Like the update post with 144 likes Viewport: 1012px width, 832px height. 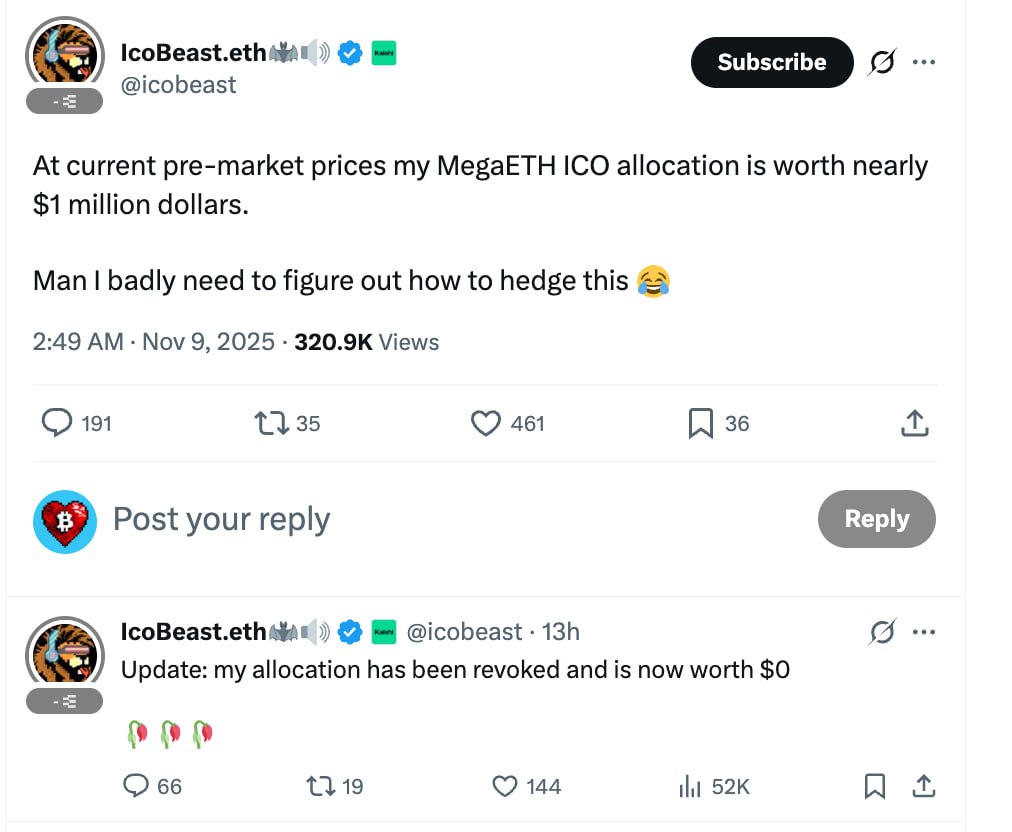507,787
